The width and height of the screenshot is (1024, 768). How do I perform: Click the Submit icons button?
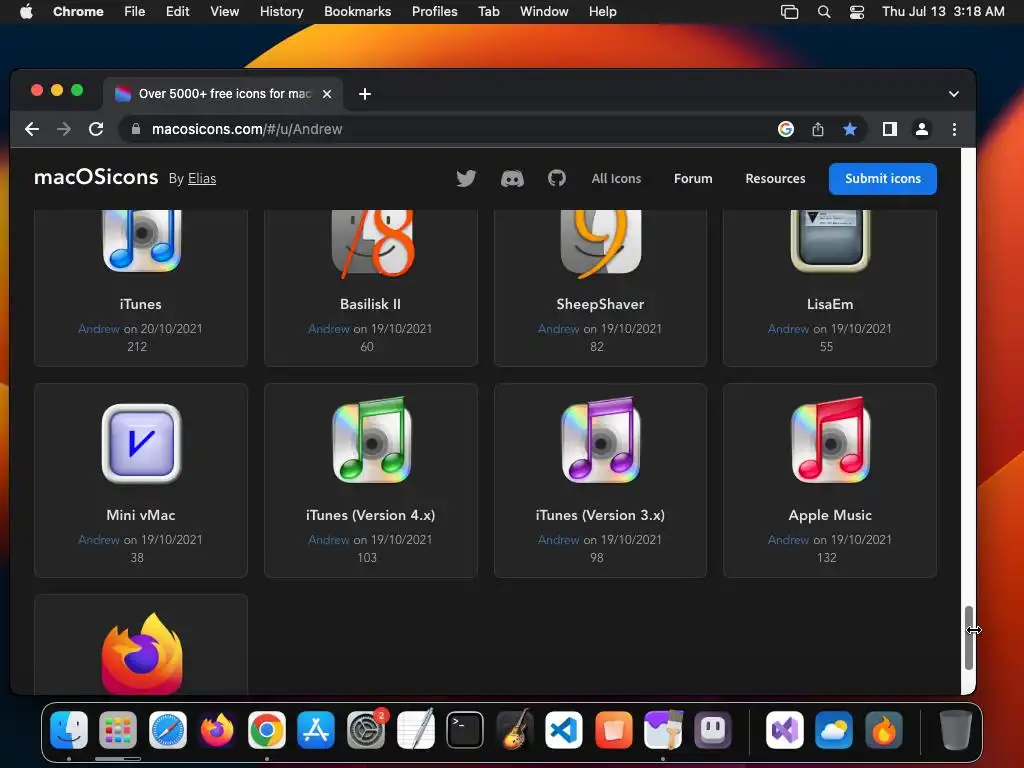coord(882,179)
